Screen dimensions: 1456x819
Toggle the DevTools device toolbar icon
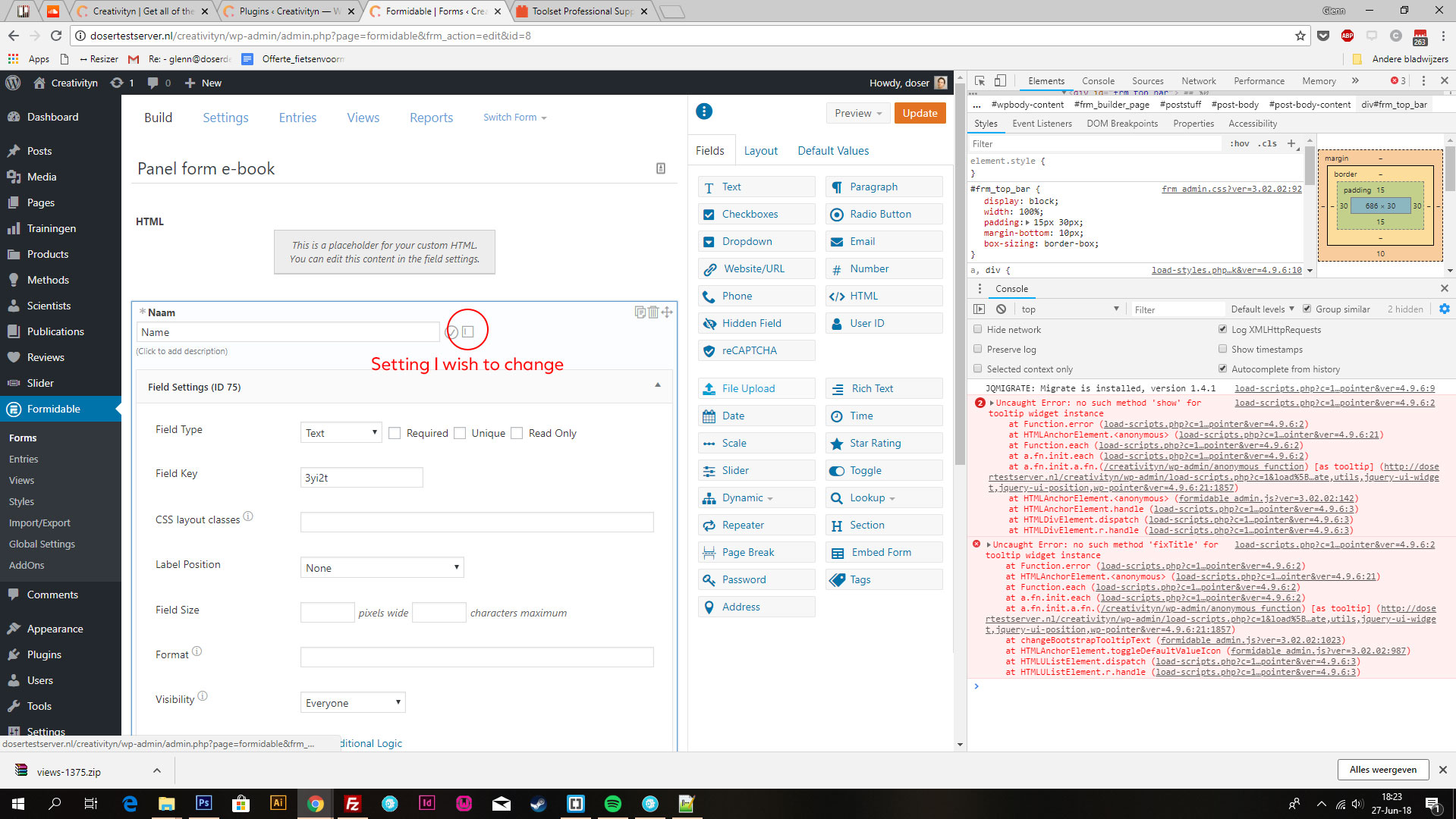click(x=1001, y=80)
